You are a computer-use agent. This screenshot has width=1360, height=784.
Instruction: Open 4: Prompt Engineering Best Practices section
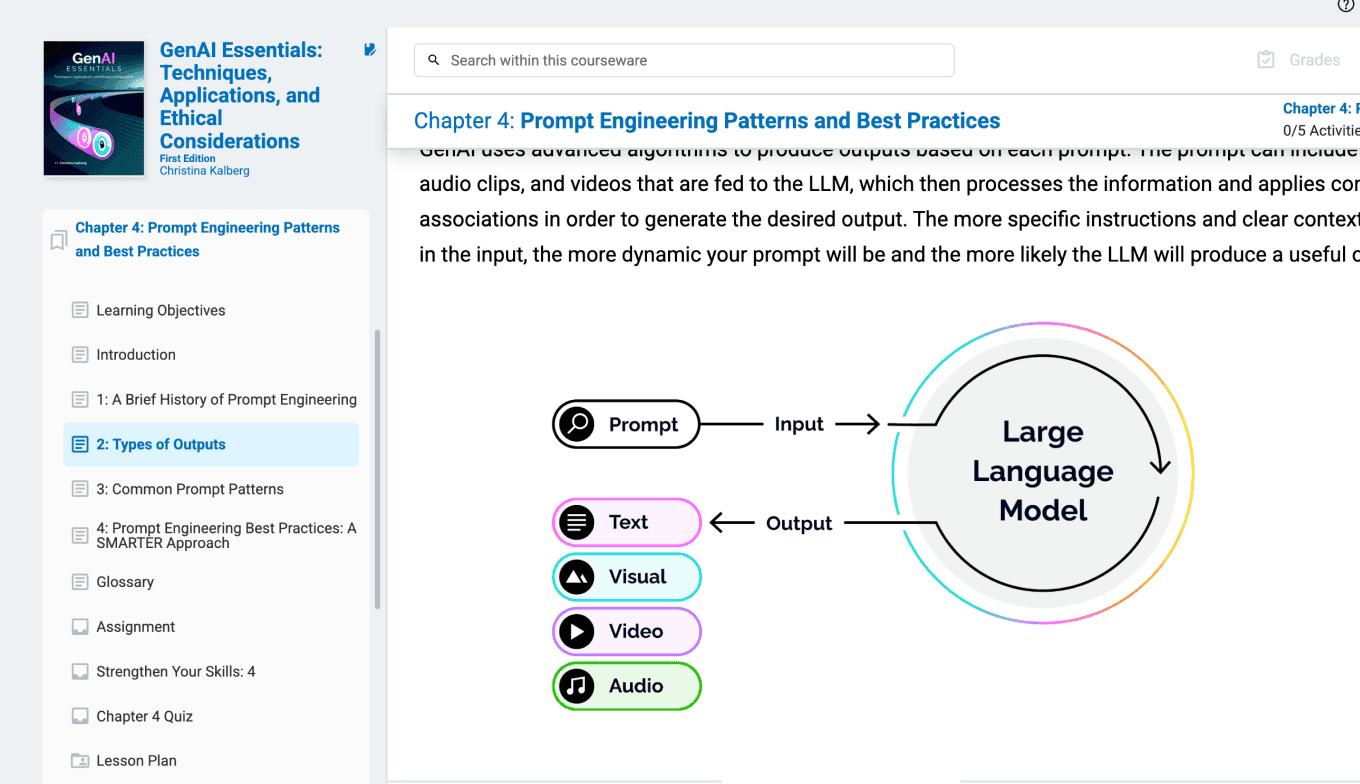point(226,535)
